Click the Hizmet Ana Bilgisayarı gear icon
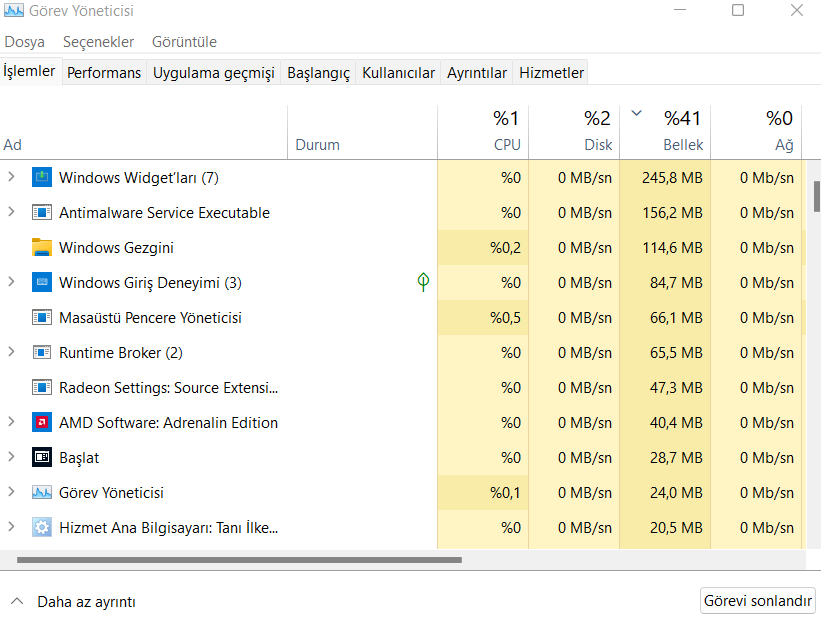The width and height of the screenshot is (821, 622). click(x=41, y=528)
